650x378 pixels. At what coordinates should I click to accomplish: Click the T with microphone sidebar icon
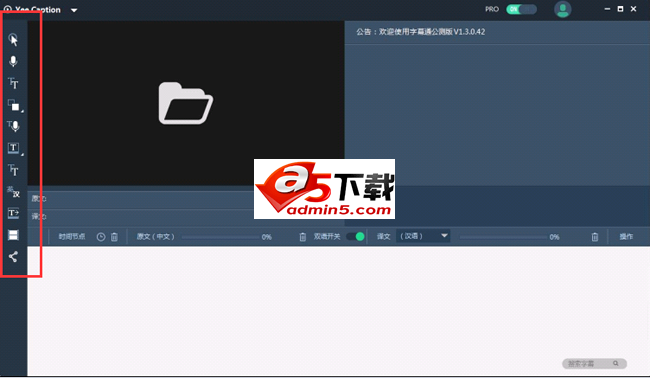(x=13, y=126)
